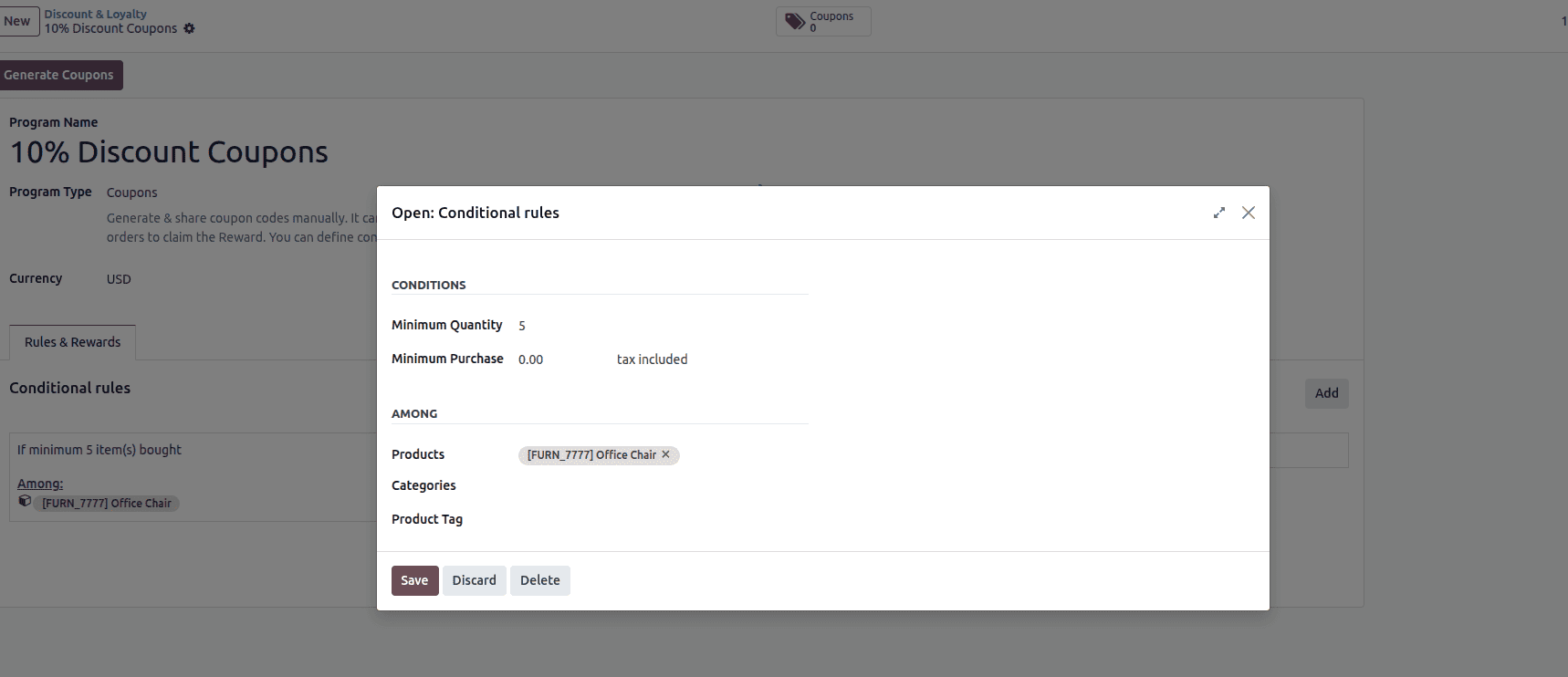
Task: Click the 'If minimum 5 item(s) bought' rule card
Action: pos(193,476)
